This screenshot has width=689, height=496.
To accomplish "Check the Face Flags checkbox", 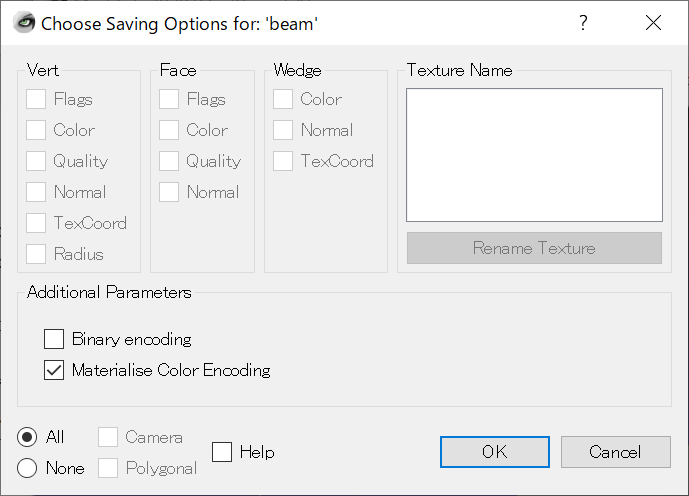I will coord(169,99).
